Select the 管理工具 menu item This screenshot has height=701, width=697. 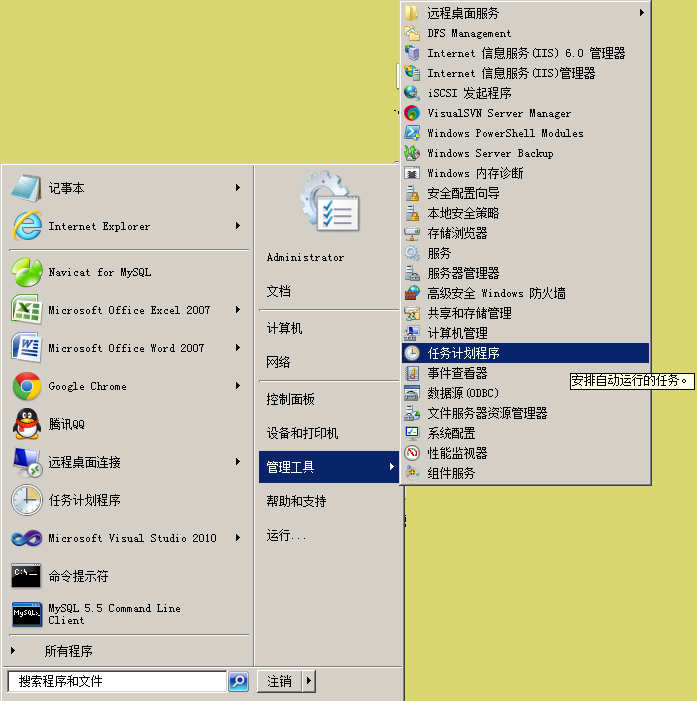click(x=329, y=467)
